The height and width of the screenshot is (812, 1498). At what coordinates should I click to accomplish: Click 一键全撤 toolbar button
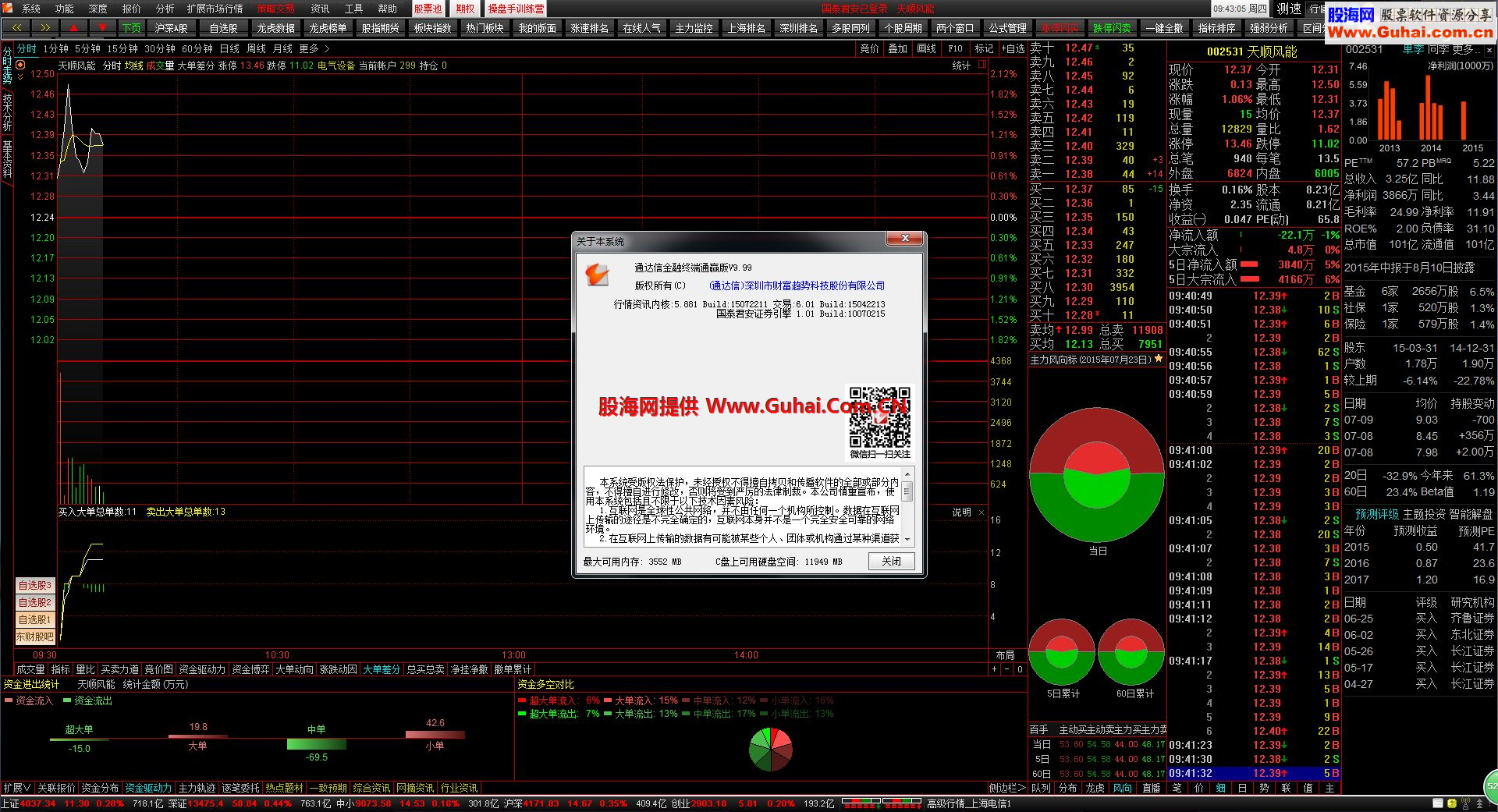pos(1164,27)
